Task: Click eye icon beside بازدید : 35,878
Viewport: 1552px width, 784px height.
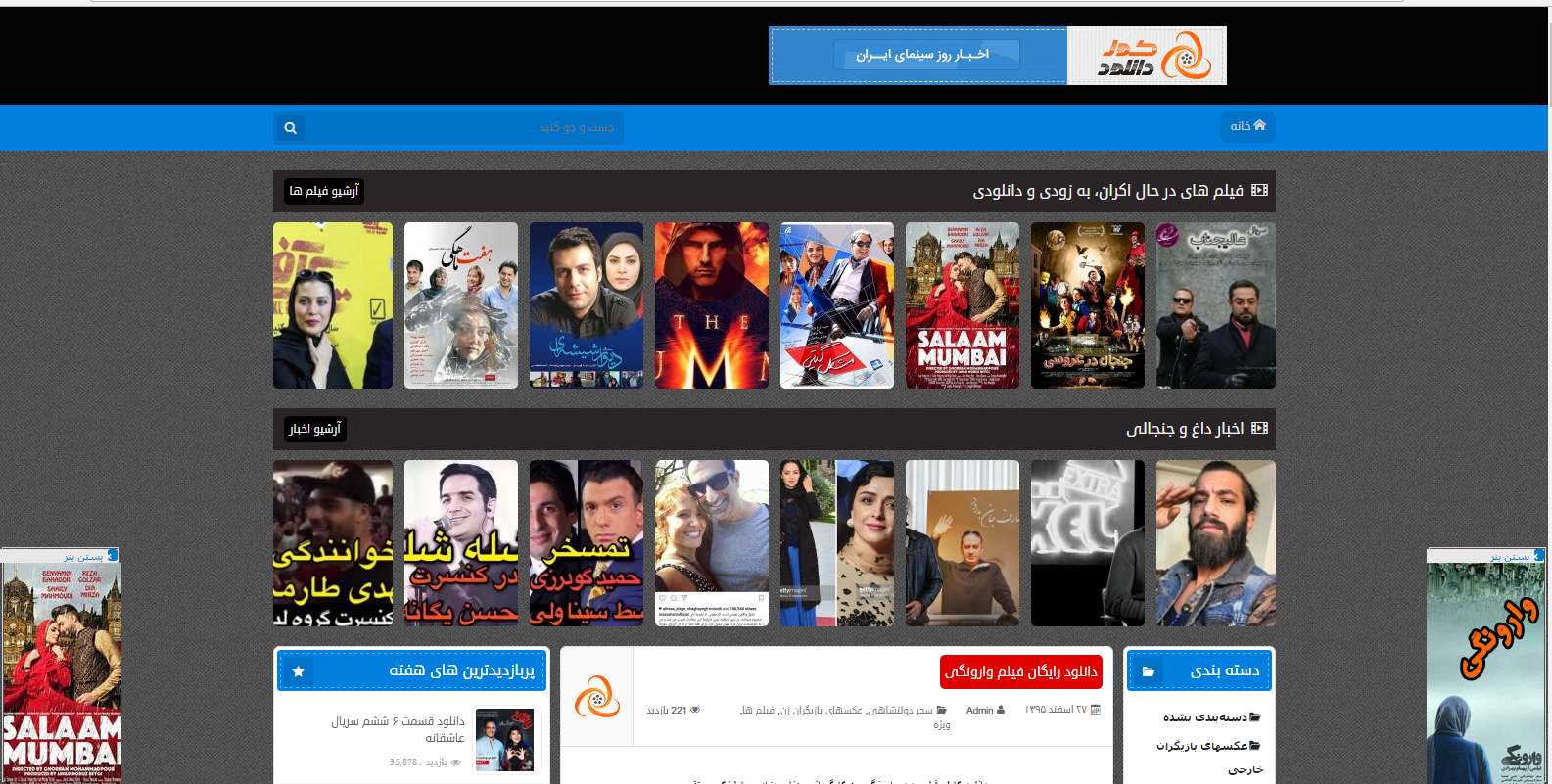Action: click(x=455, y=762)
